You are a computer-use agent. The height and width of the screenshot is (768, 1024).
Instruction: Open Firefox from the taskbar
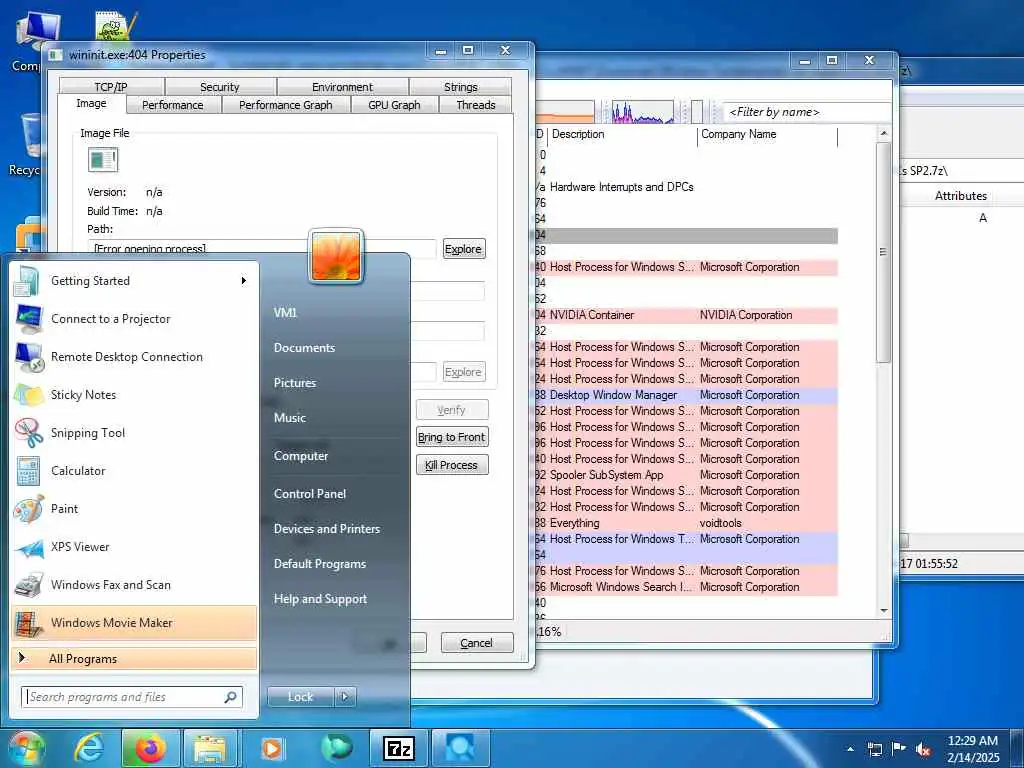150,748
